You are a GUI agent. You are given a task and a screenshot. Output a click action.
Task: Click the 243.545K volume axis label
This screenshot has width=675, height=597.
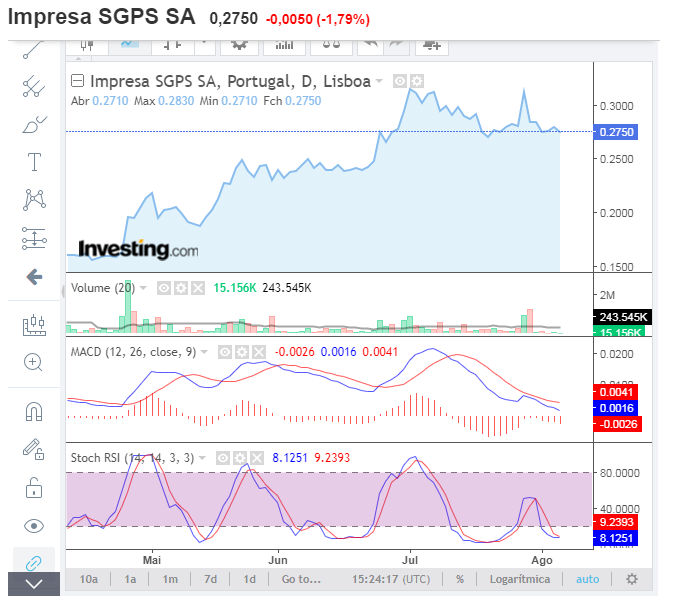(x=623, y=317)
